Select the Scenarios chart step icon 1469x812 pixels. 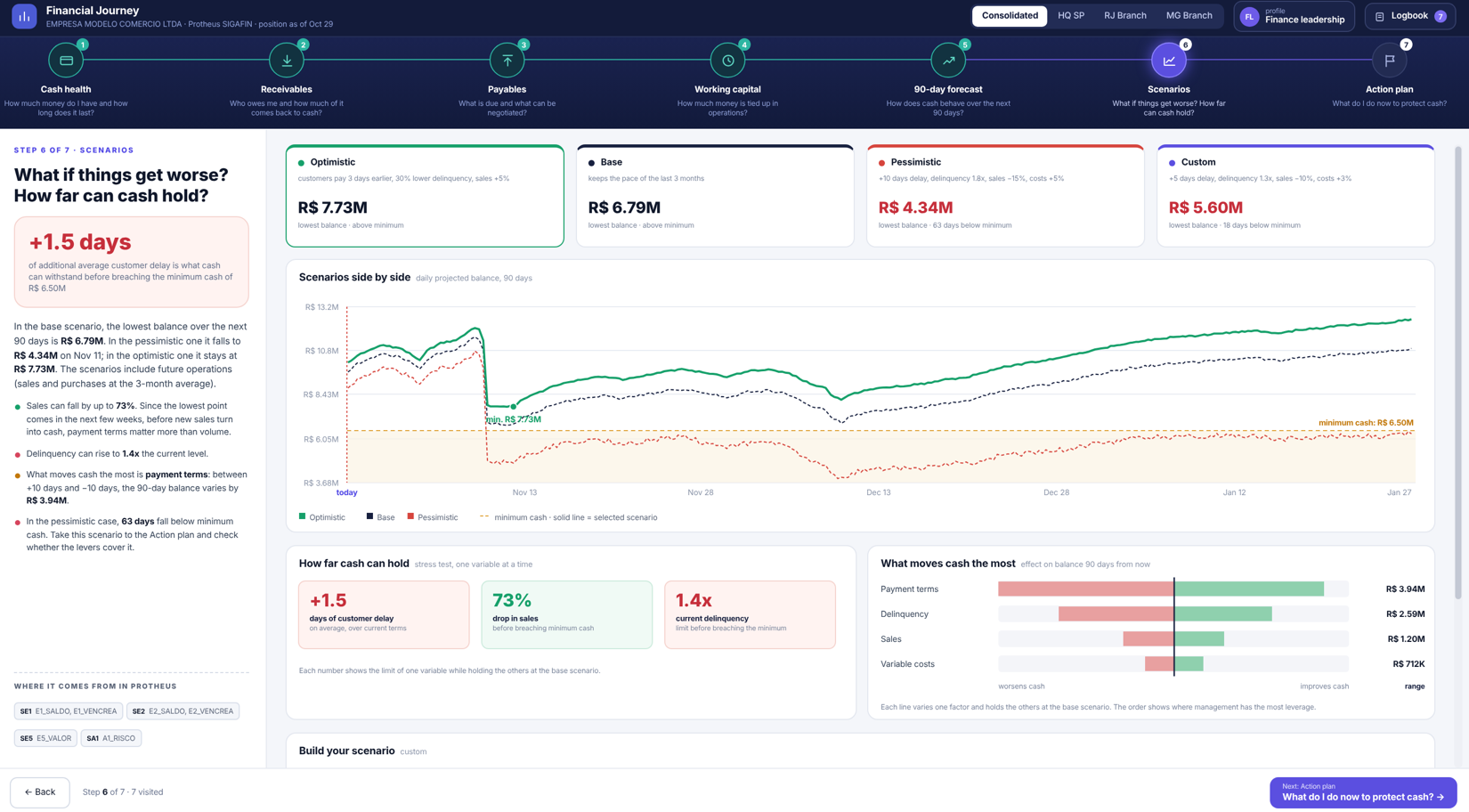click(x=1169, y=61)
